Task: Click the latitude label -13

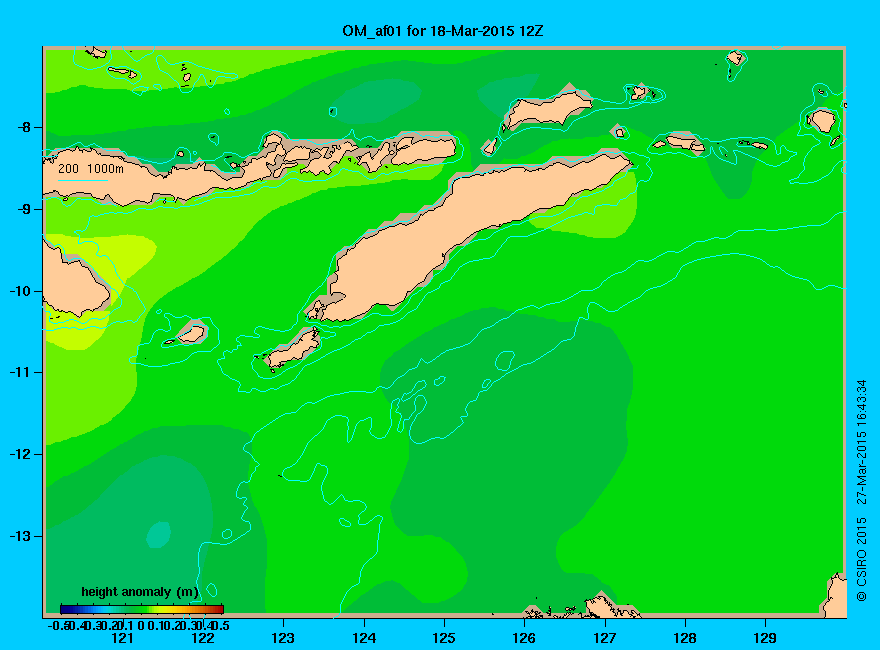Action: (20, 536)
